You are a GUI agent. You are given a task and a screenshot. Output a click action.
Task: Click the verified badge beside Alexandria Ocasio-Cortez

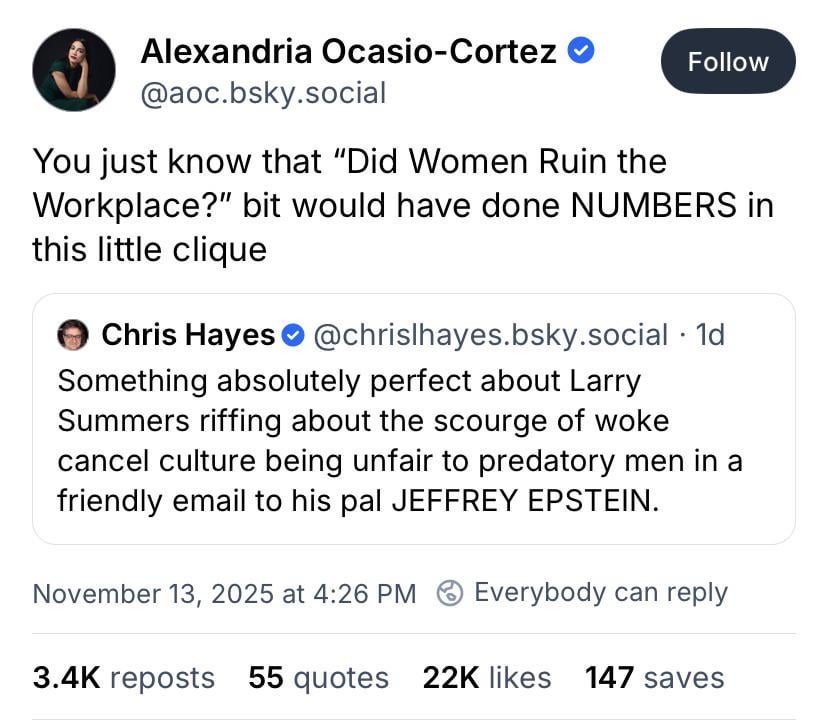[581, 50]
